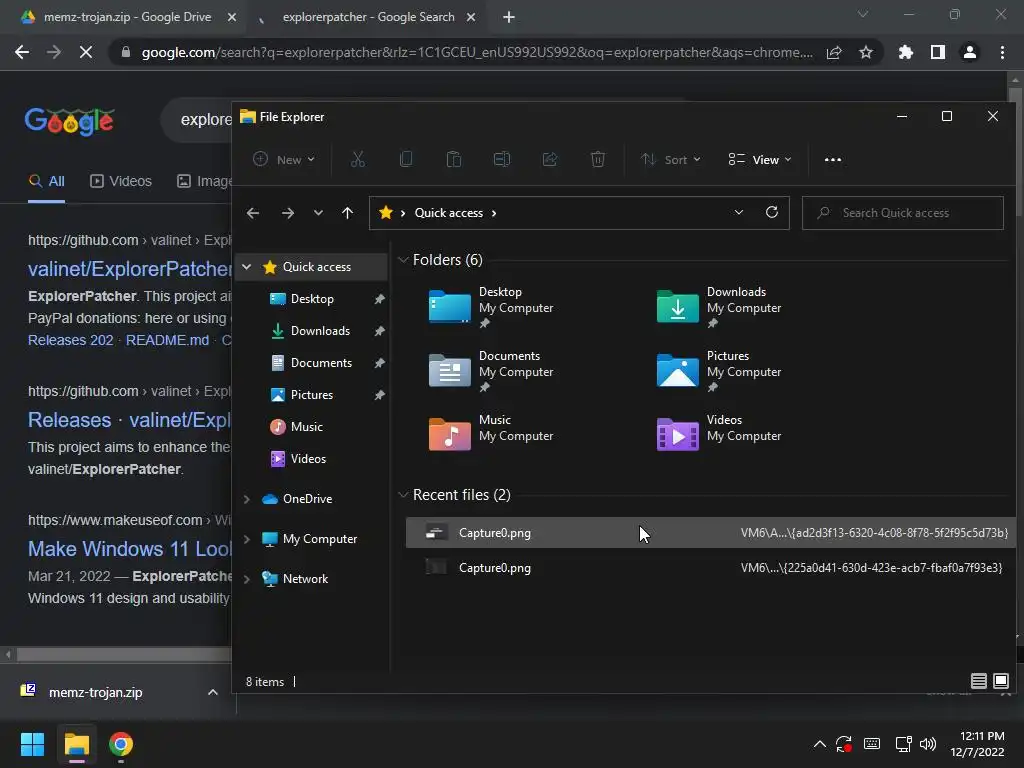Open File Explorer from taskbar
This screenshot has width=1024, height=768.
coord(76,744)
